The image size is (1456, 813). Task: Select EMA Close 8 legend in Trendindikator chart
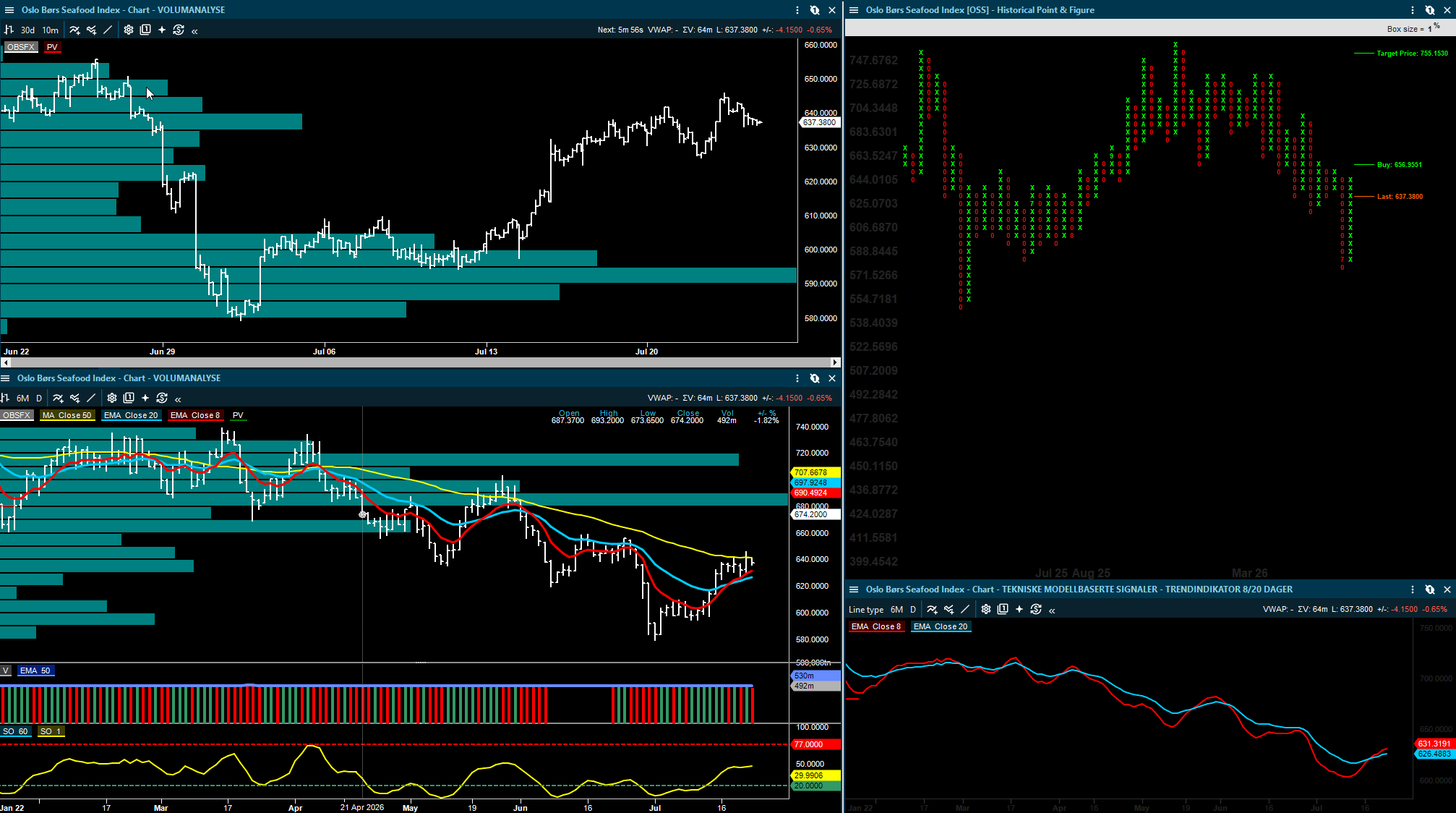(876, 626)
